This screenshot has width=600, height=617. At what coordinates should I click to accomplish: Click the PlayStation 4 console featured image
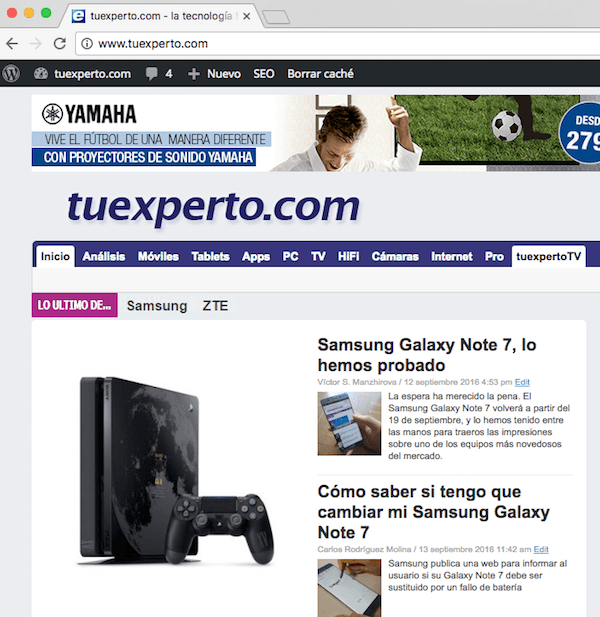tap(175, 470)
